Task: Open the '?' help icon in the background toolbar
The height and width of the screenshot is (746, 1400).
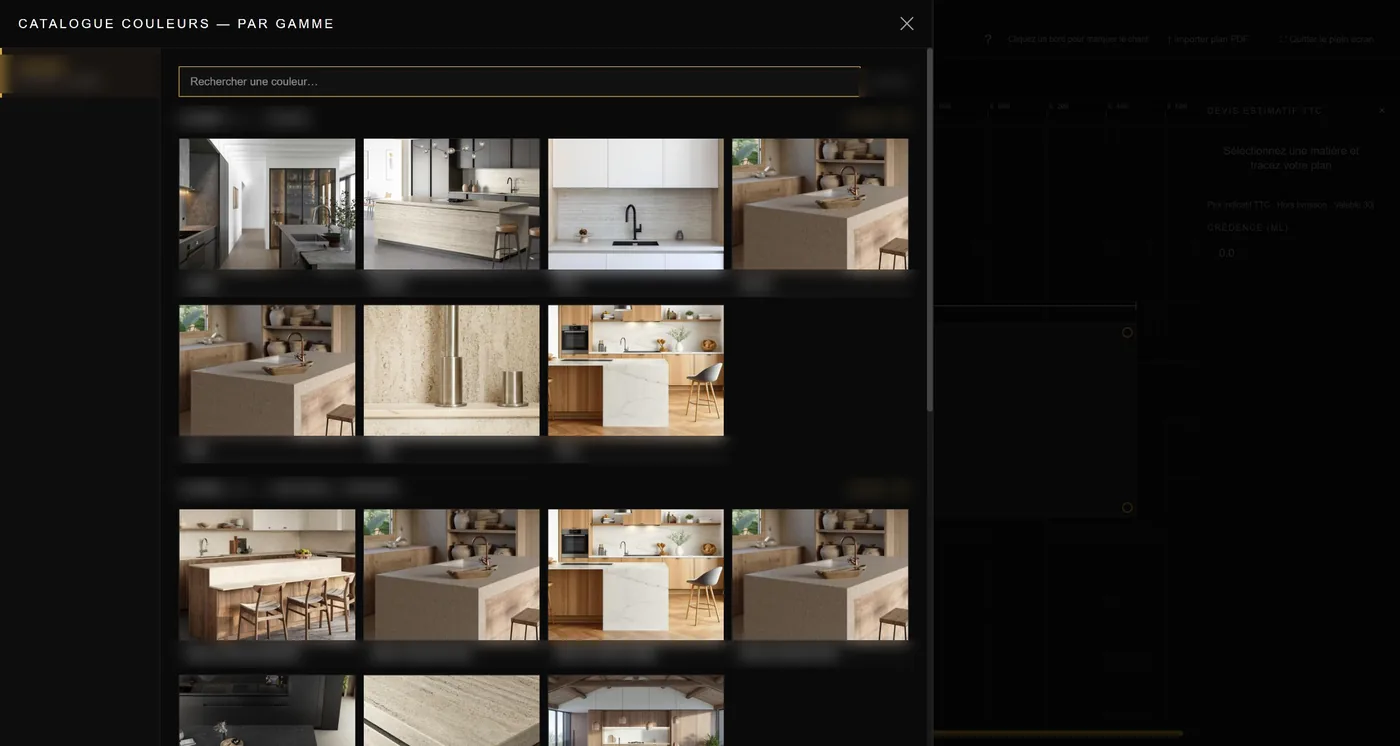Action: (x=988, y=39)
